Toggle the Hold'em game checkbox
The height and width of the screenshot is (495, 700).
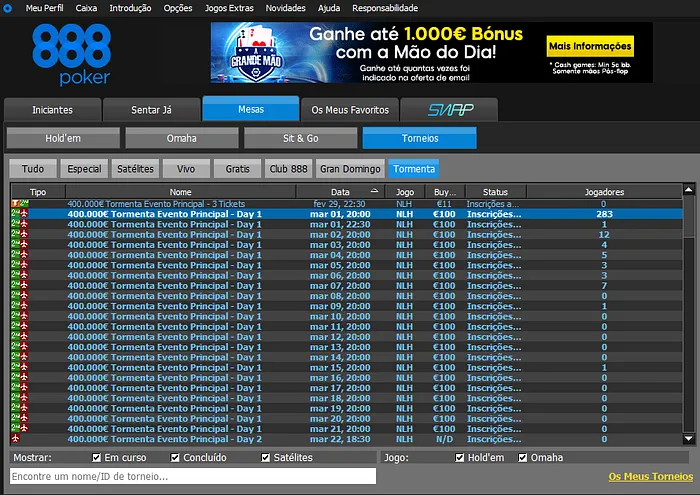click(x=459, y=458)
